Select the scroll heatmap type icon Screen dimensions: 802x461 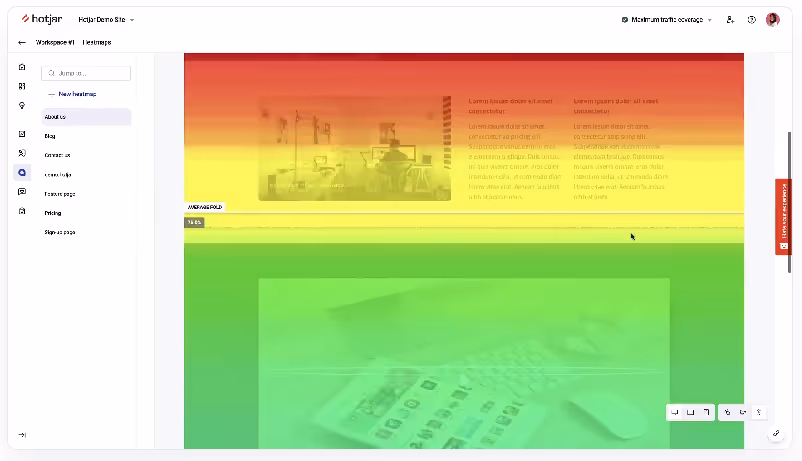click(x=759, y=412)
